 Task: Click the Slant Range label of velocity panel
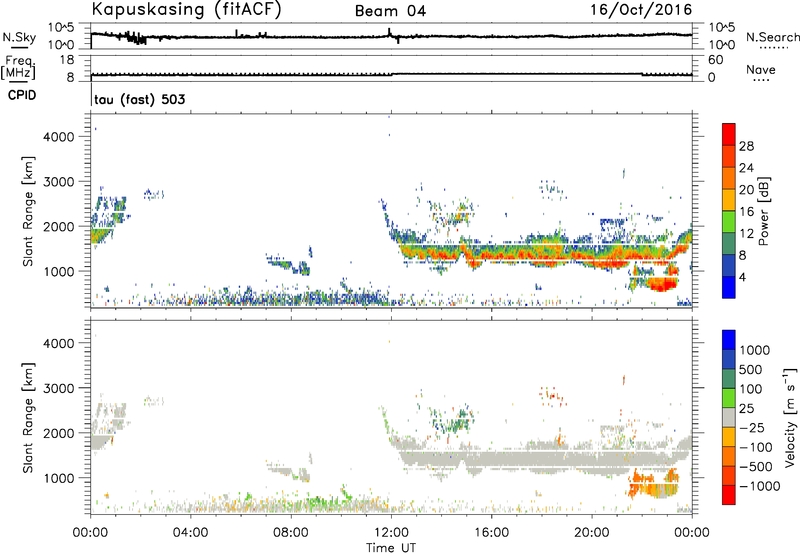[28, 418]
